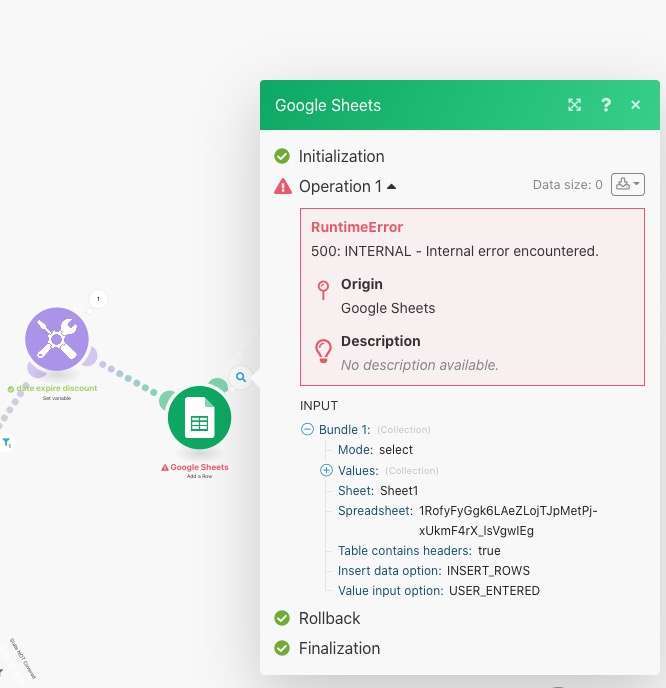
Task: Click the filter icon on the route
Action: [6, 442]
